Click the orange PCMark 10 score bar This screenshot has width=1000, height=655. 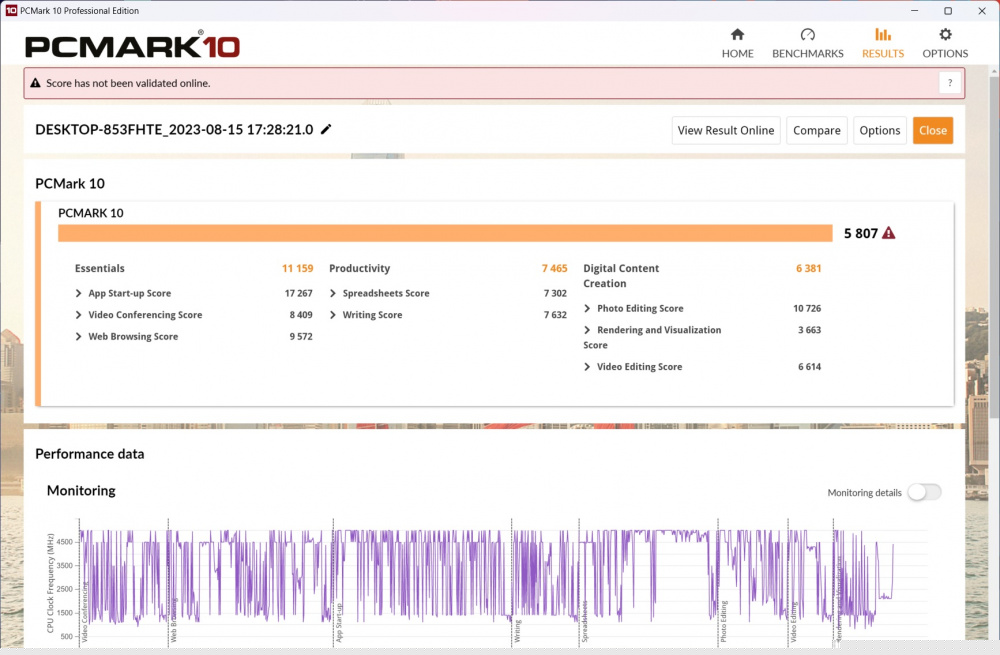445,233
